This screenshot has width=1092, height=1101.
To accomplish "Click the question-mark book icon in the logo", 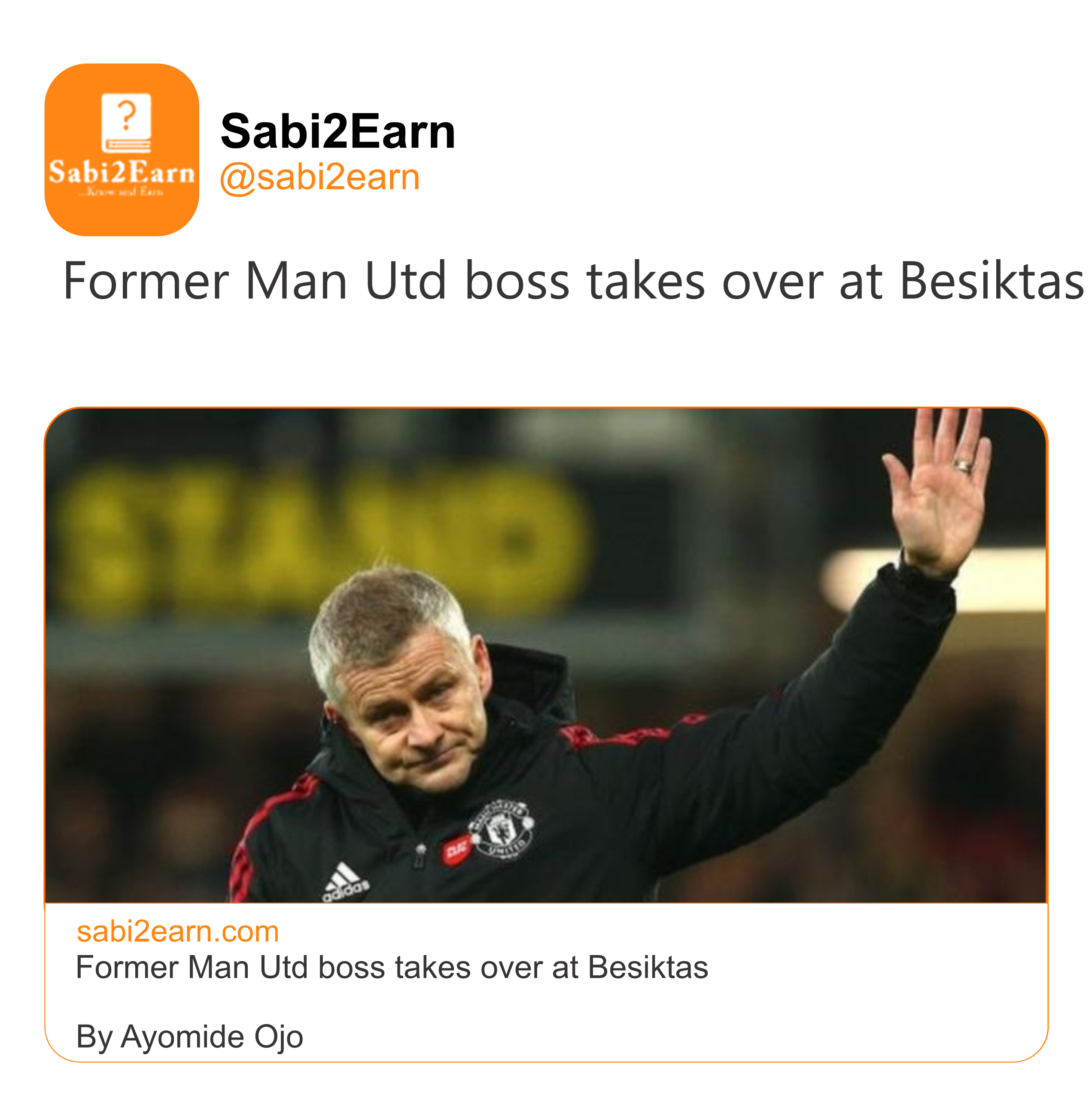I will (126, 123).
